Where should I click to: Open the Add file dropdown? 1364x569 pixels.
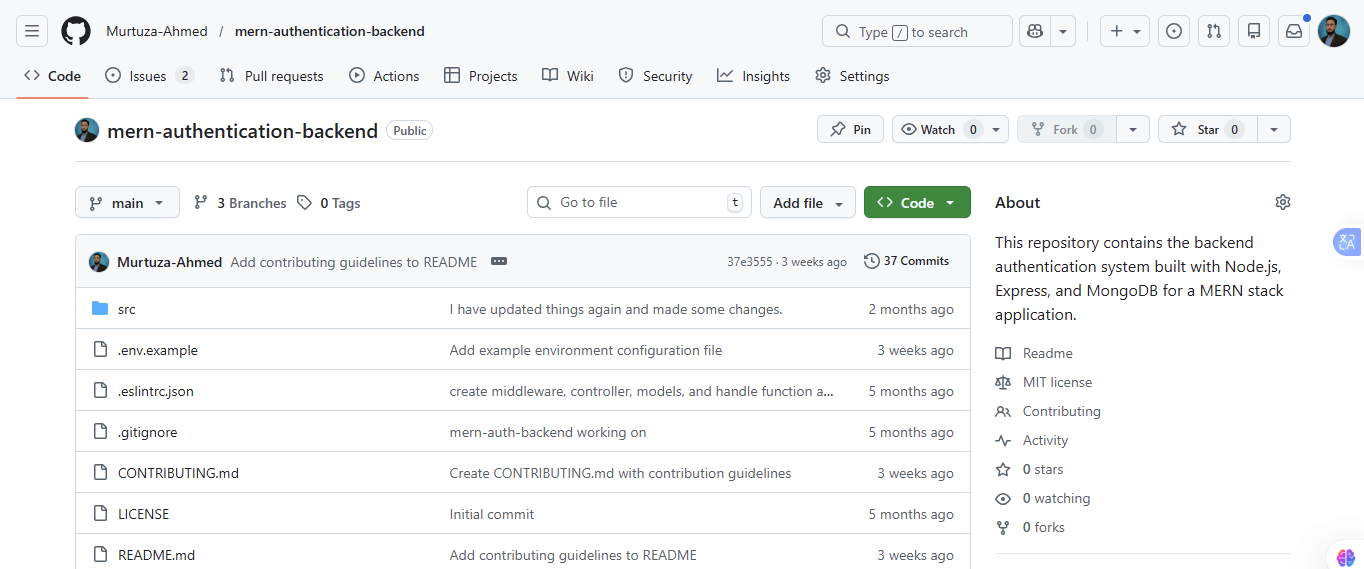[808, 202]
